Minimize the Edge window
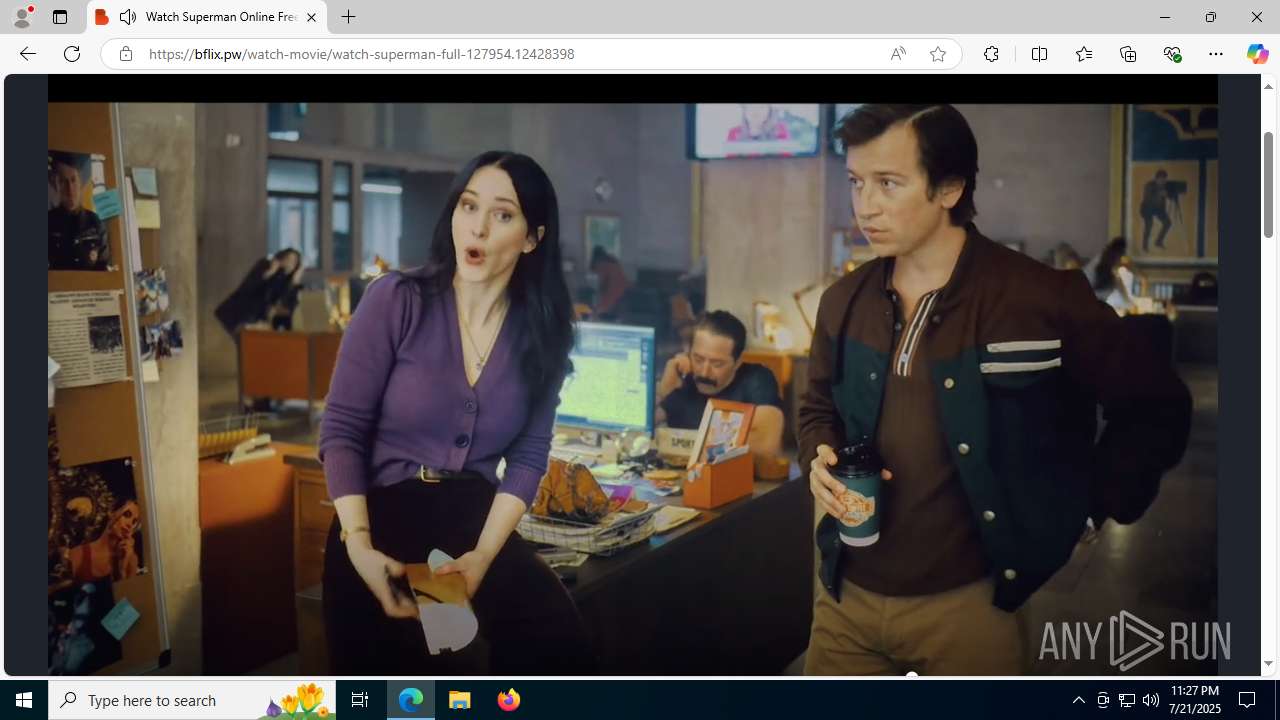The image size is (1280, 720). click(1164, 17)
